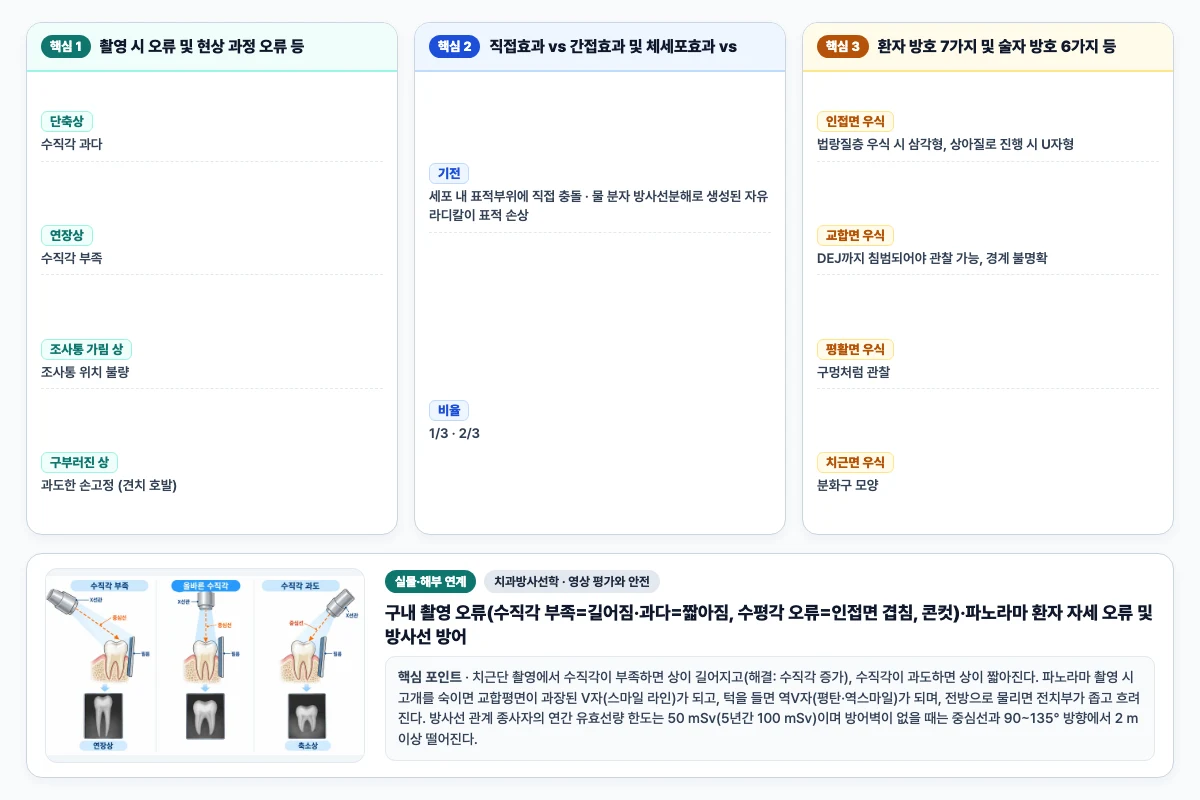
Task: Click the 인접면 우식 tag
Action: click(x=855, y=121)
